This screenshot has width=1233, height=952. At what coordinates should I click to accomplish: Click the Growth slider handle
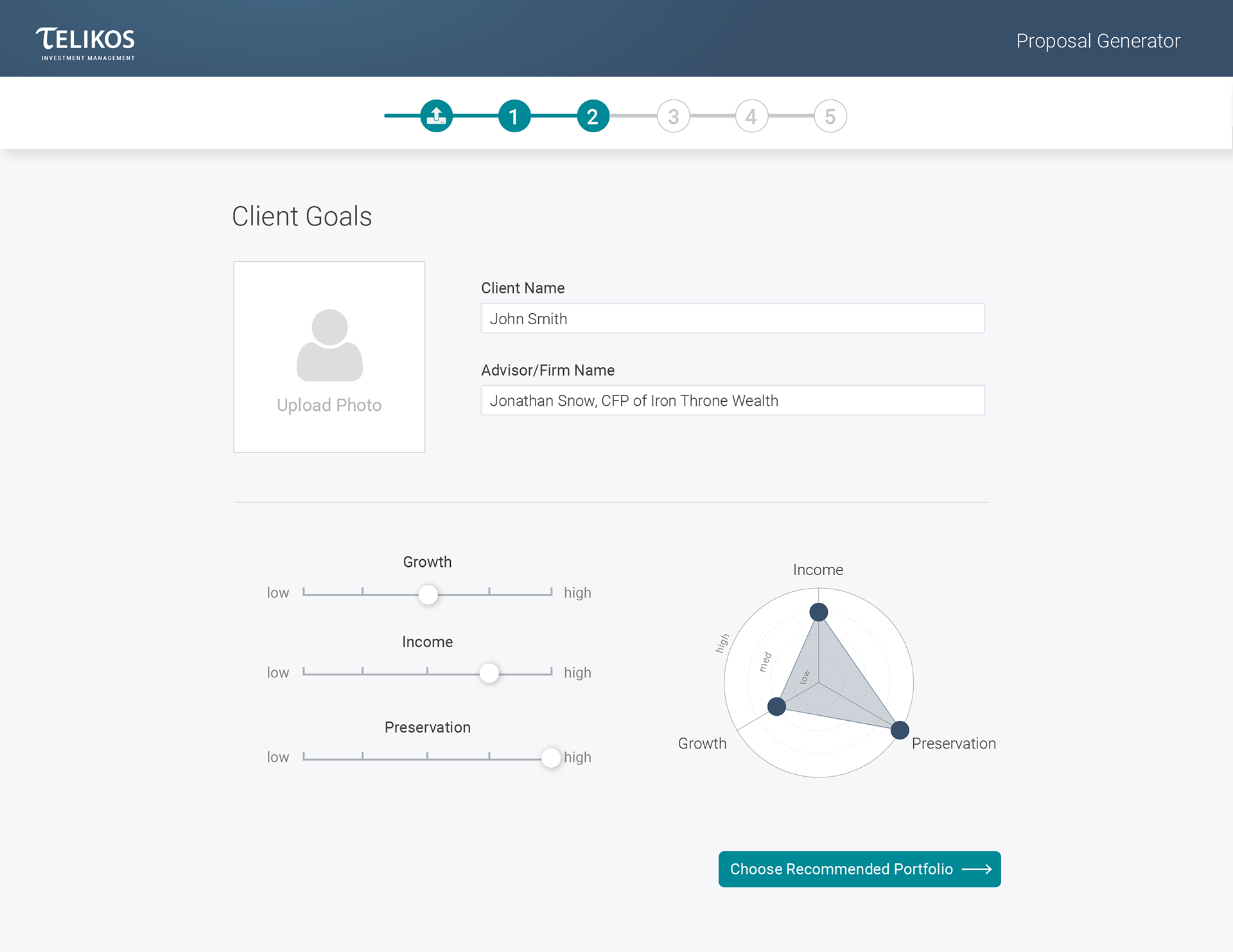click(x=428, y=594)
